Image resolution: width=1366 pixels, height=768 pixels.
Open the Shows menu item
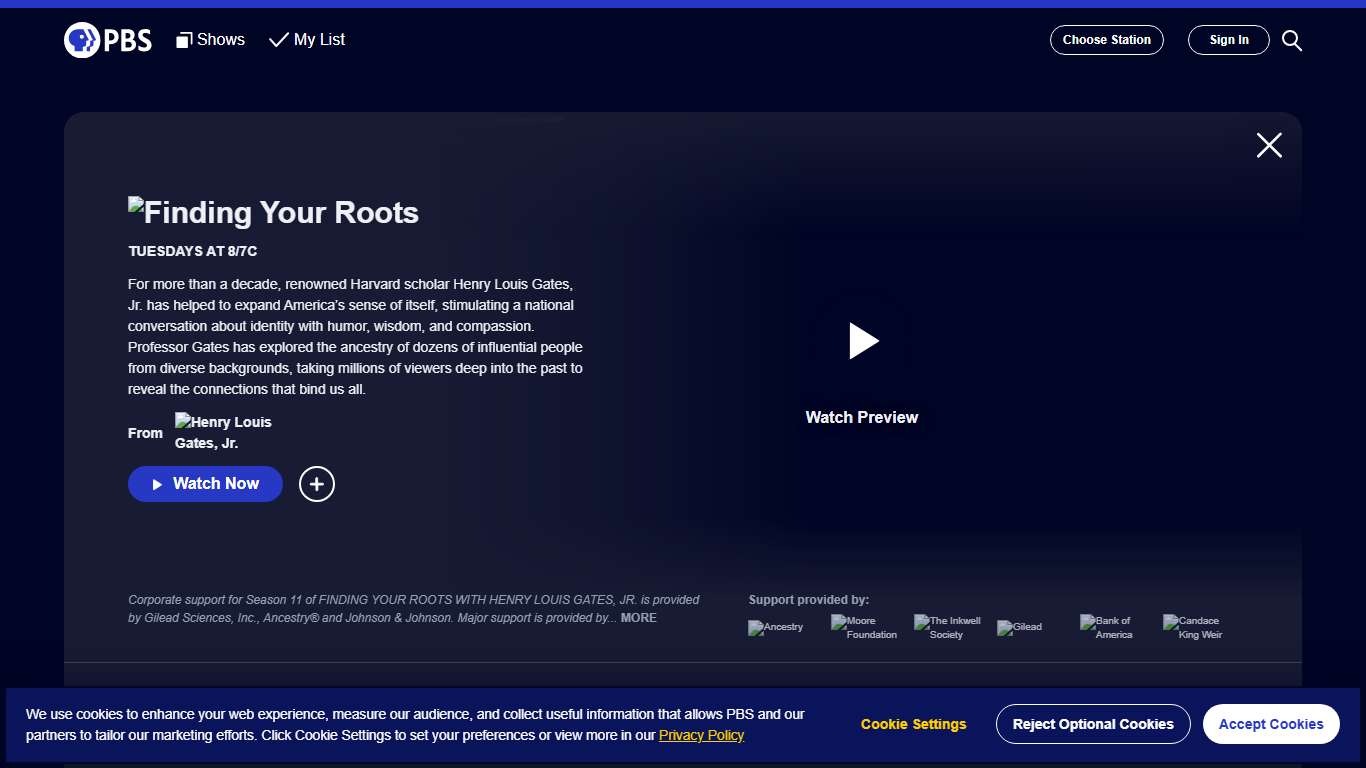210,39
